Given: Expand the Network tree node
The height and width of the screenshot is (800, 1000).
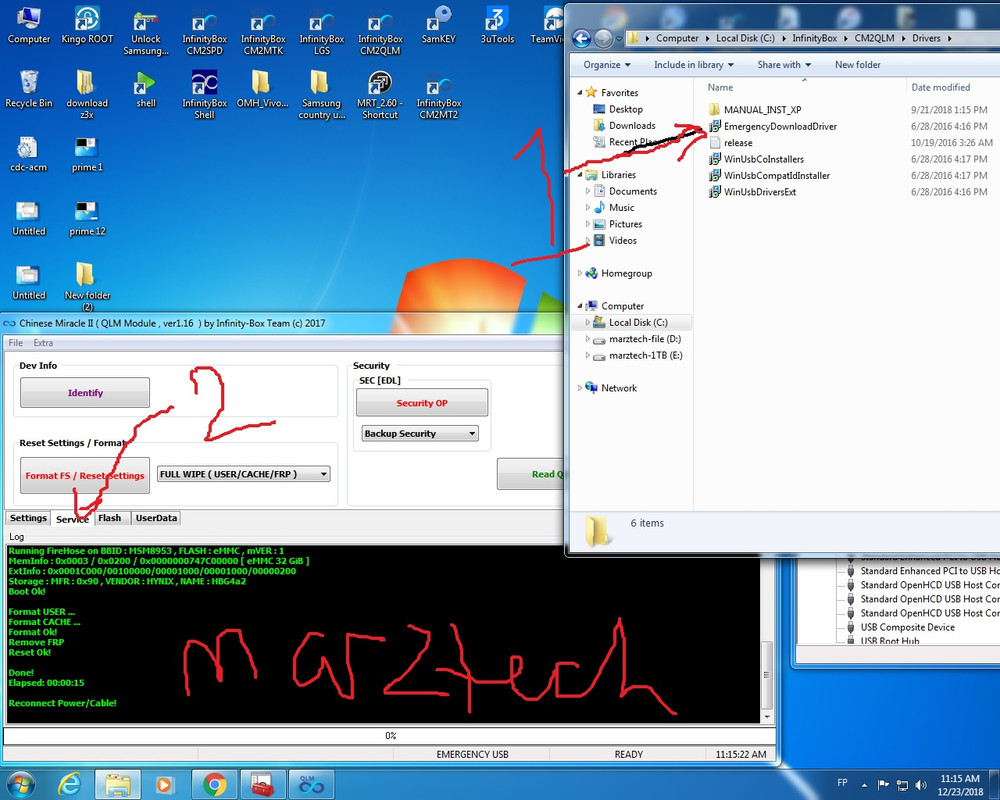Looking at the screenshot, I should coord(580,388).
